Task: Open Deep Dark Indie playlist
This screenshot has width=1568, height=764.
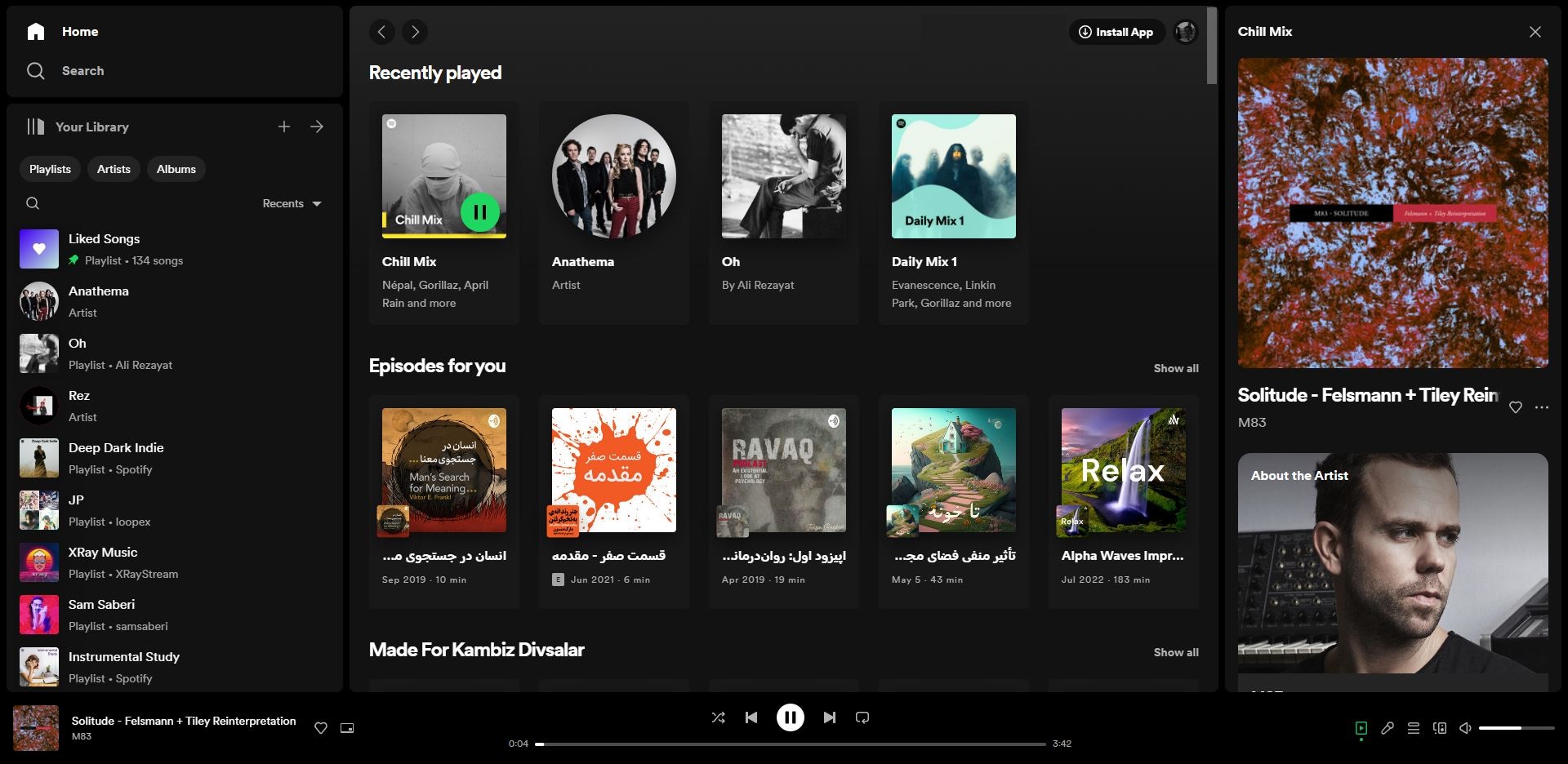Action: click(x=175, y=458)
